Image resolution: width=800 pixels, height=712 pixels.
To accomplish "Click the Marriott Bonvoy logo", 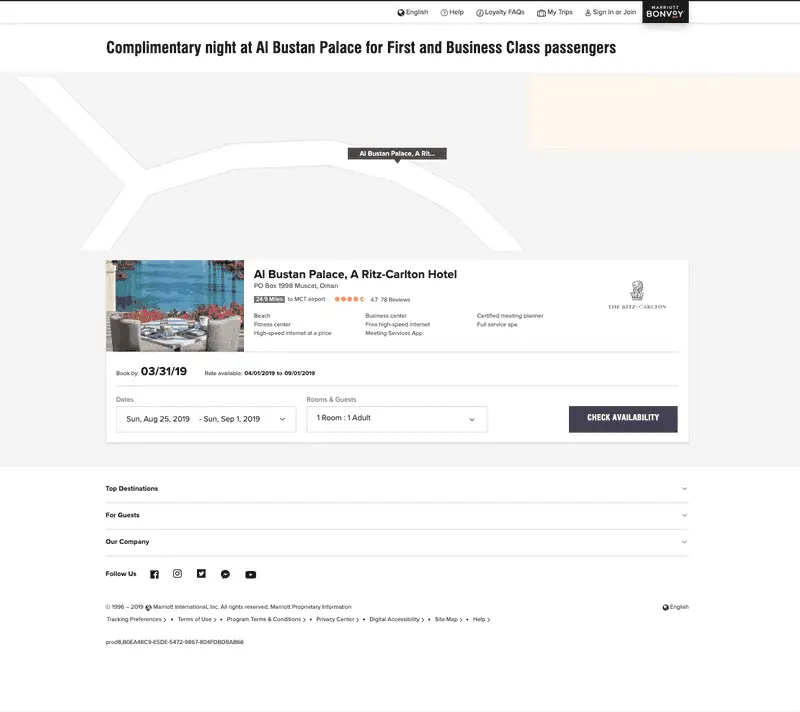I will 665,12.
